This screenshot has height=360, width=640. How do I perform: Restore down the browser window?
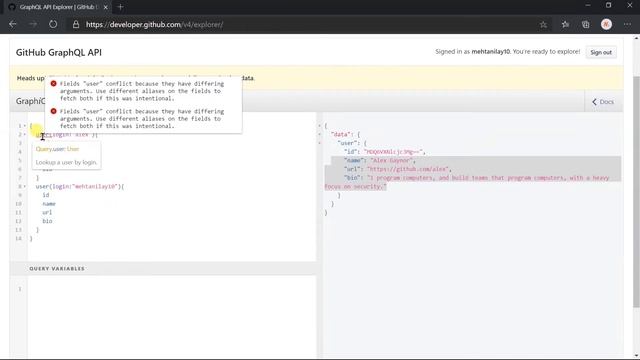tap(609, 5)
